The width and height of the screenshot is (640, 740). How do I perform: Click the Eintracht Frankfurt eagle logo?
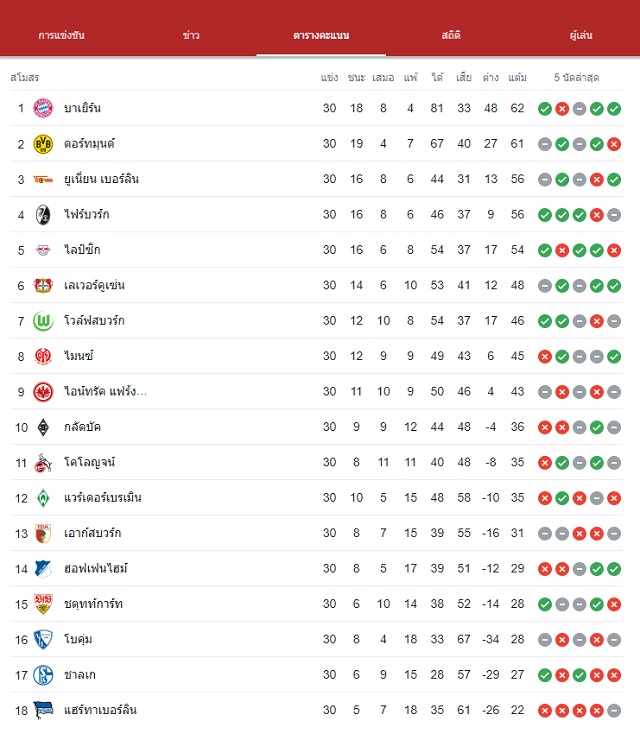point(43,392)
